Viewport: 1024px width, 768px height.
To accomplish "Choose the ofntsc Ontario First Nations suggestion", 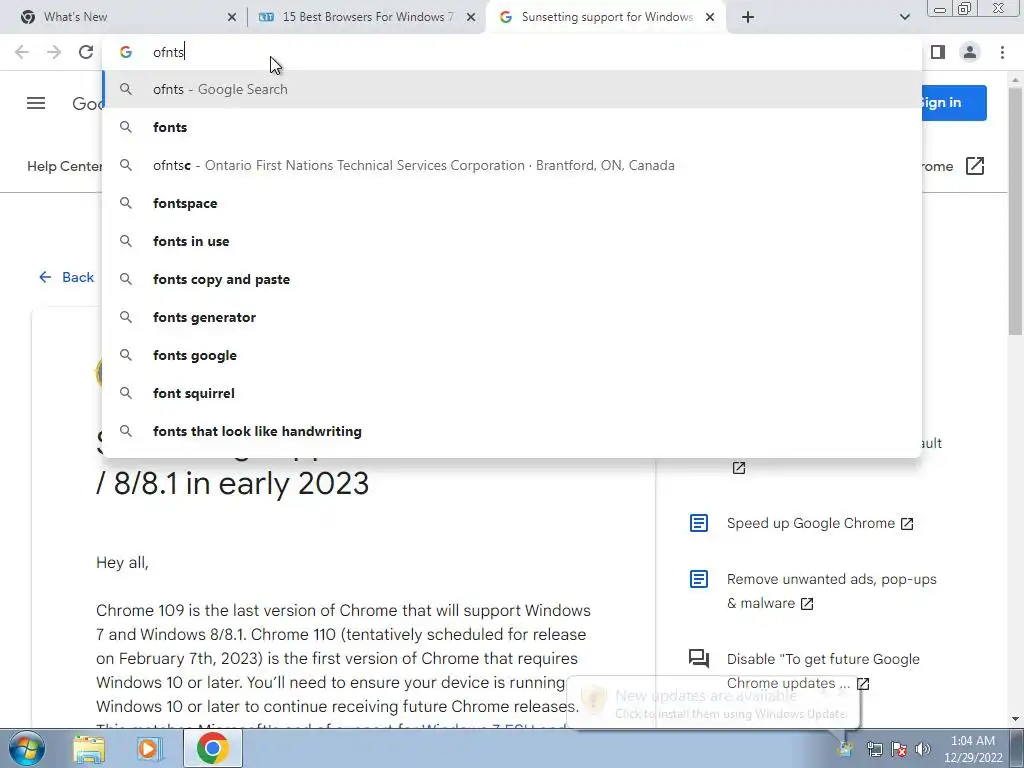I will (512, 165).
